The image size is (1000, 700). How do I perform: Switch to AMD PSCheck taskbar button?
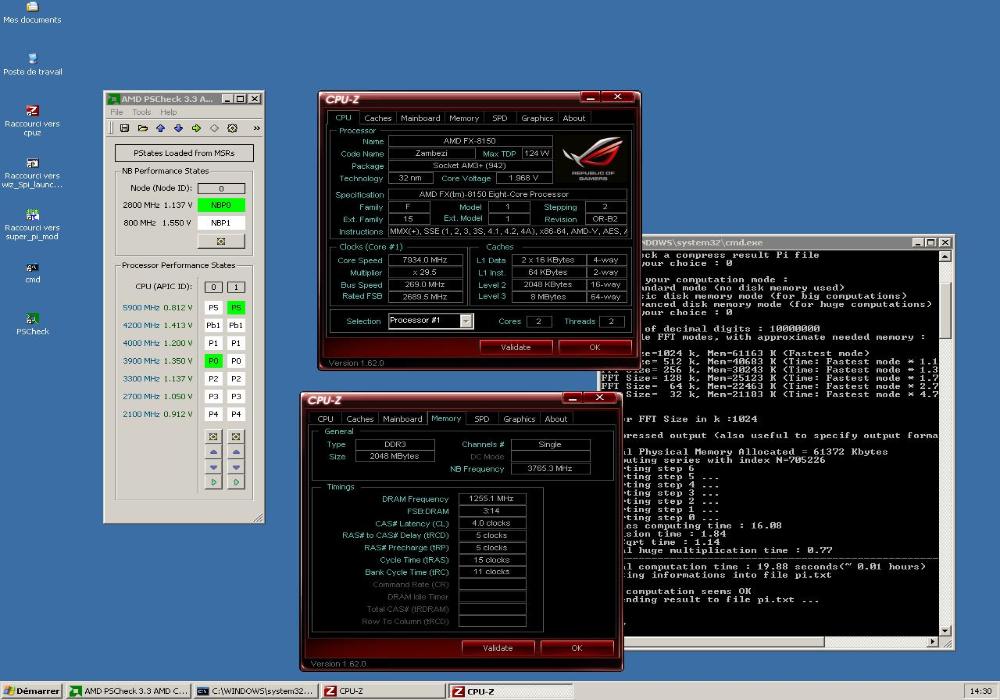(x=129, y=691)
